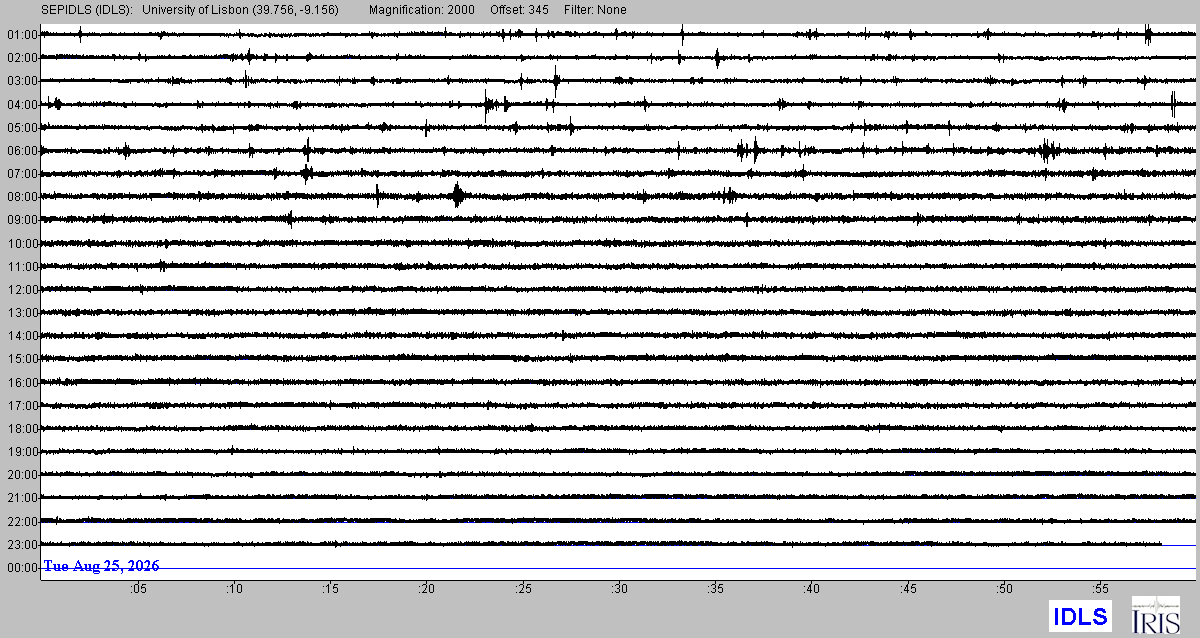Select the 01:00 hour trace label
Image resolution: width=1200 pixels, height=638 pixels.
(22, 35)
